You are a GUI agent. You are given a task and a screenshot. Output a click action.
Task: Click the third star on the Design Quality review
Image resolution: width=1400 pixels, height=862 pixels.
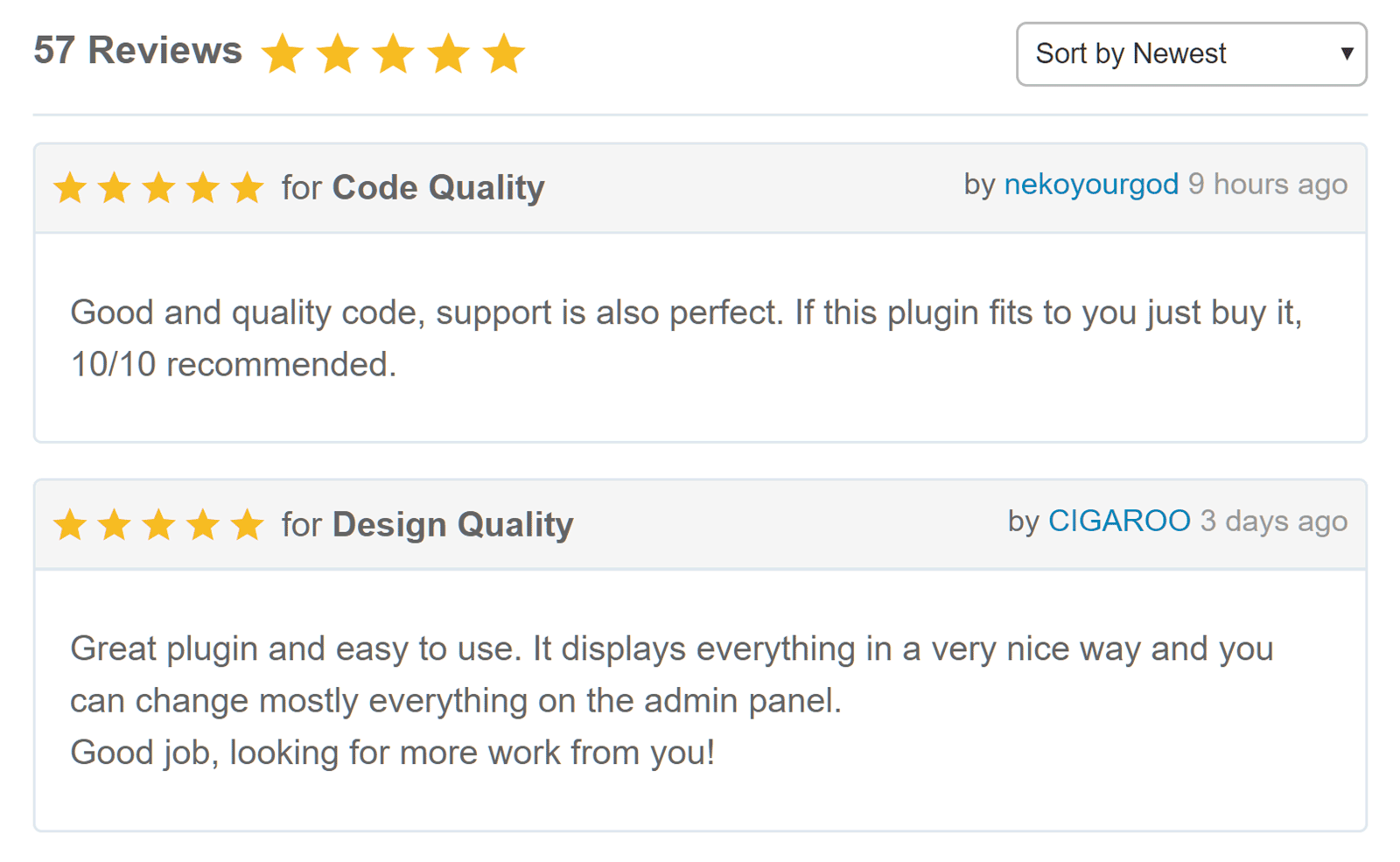161,524
